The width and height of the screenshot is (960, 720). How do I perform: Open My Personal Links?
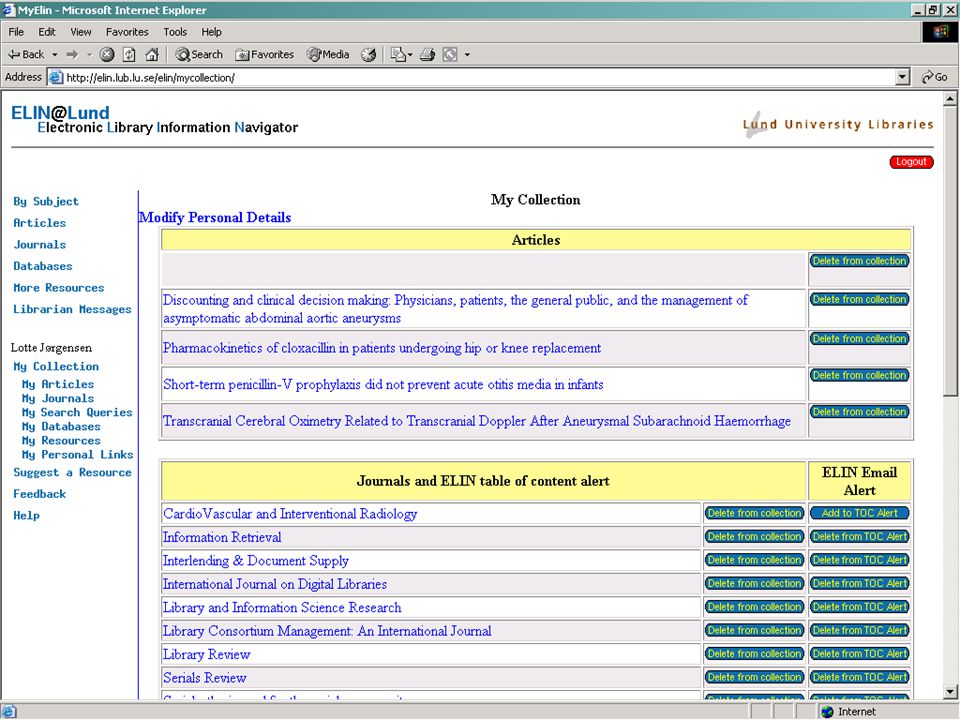click(x=77, y=454)
